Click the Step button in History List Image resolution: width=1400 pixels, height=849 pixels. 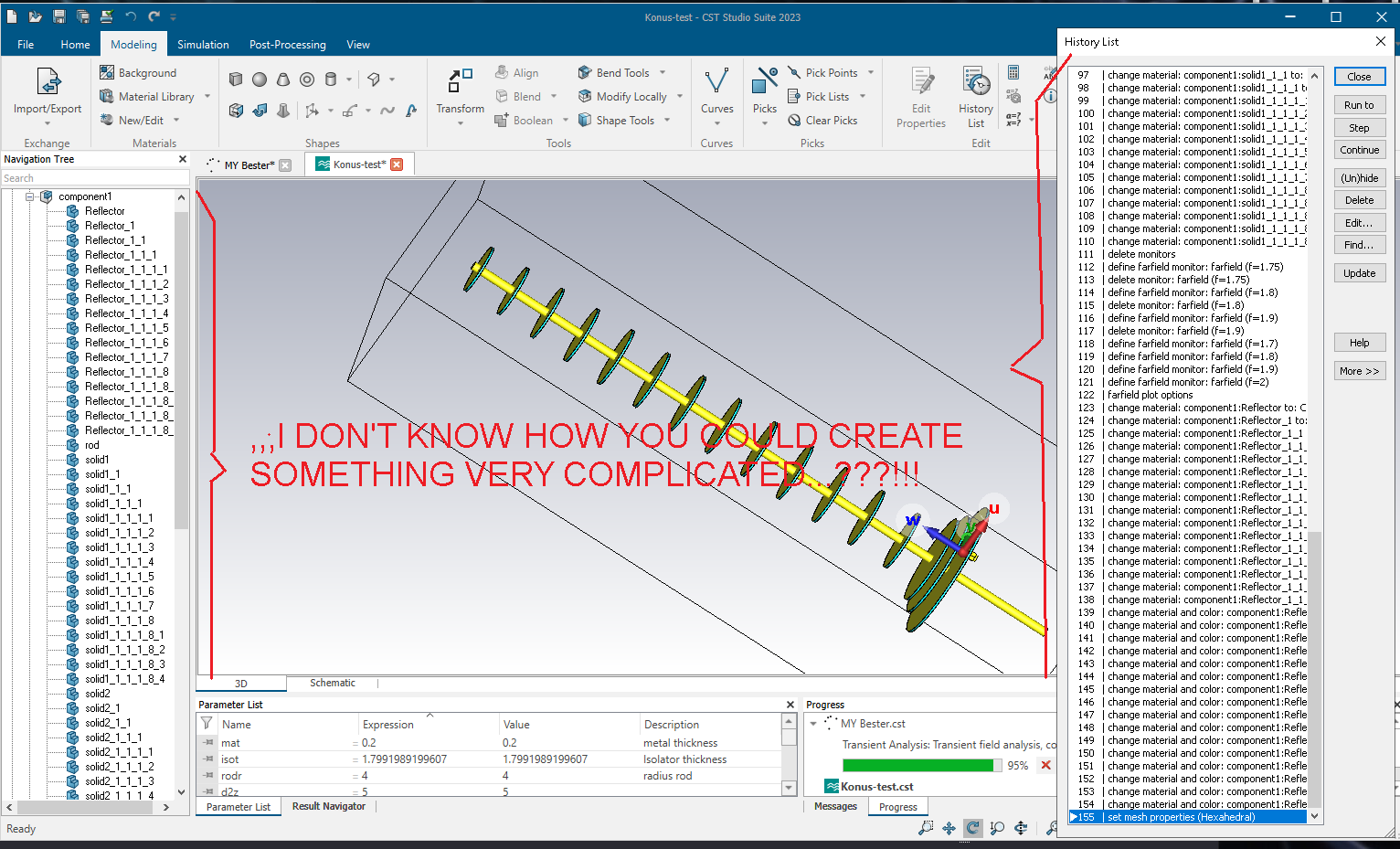tap(1360, 128)
